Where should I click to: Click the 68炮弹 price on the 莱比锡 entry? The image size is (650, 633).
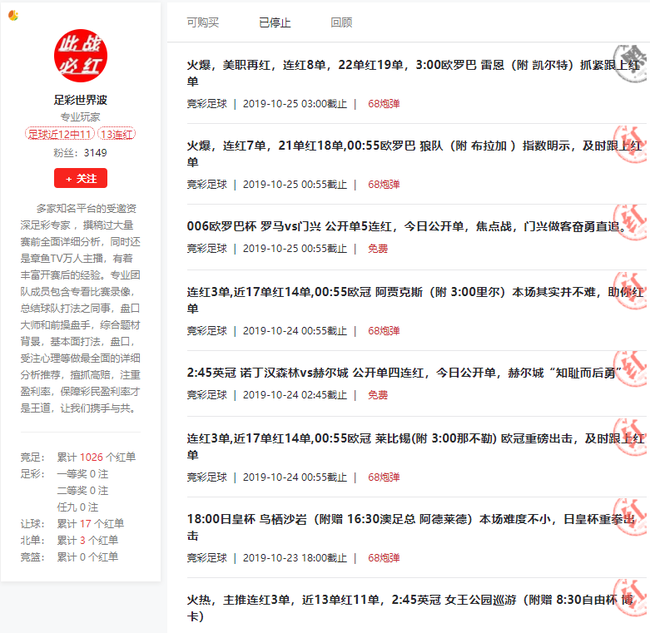[384, 477]
